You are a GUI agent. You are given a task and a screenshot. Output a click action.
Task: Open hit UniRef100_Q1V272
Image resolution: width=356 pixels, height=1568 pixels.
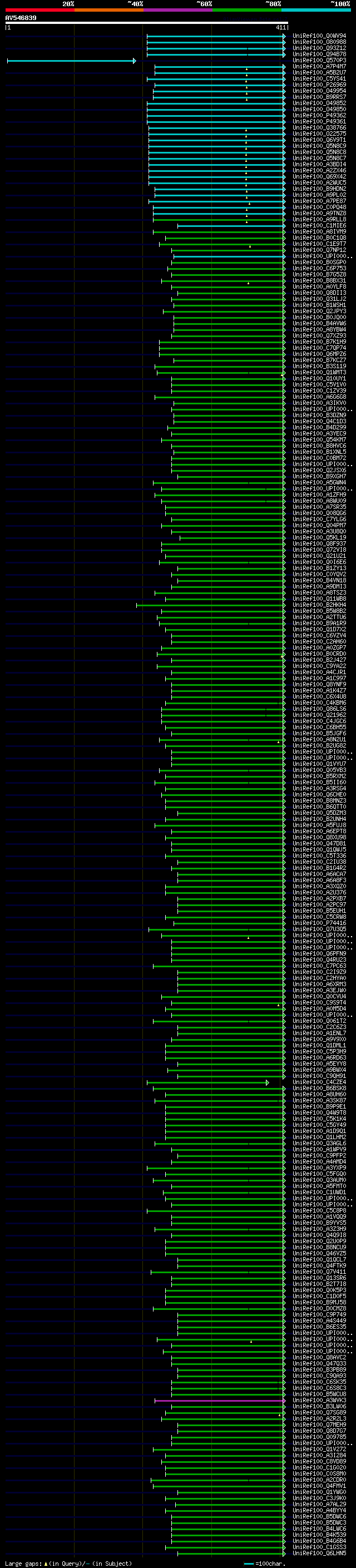click(x=319, y=1449)
